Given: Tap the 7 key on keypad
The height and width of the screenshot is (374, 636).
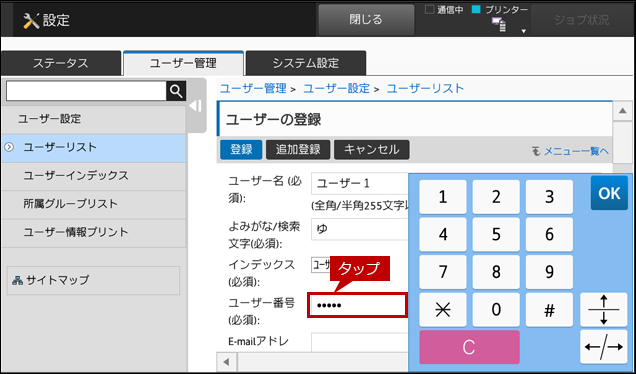Looking at the screenshot, I should (443, 272).
